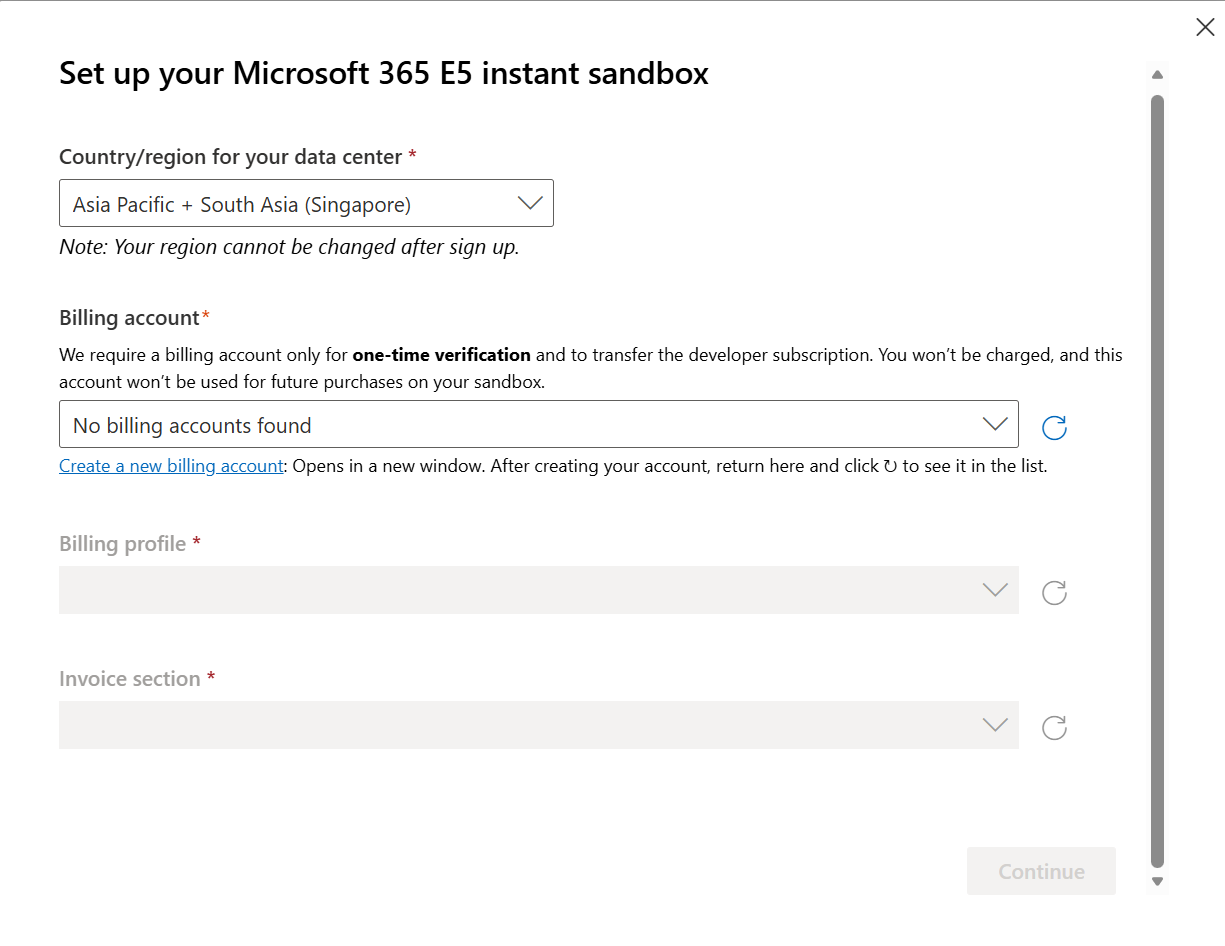
Task: Click the Billing profile refresh icon
Action: pyautogui.click(x=1054, y=592)
